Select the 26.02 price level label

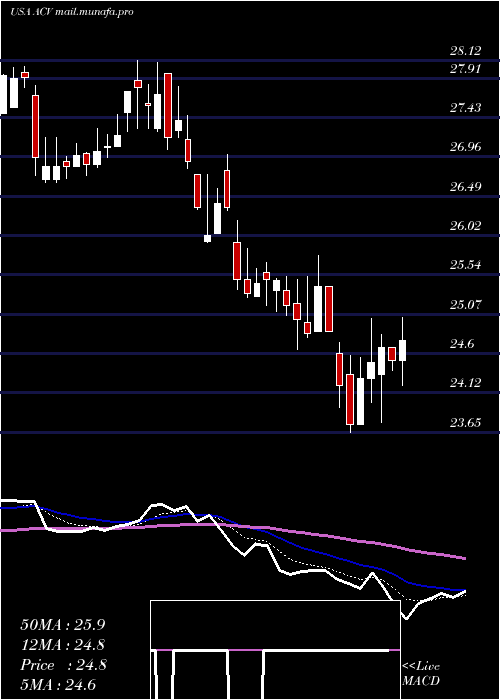pyautogui.click(x=466, y=225)
